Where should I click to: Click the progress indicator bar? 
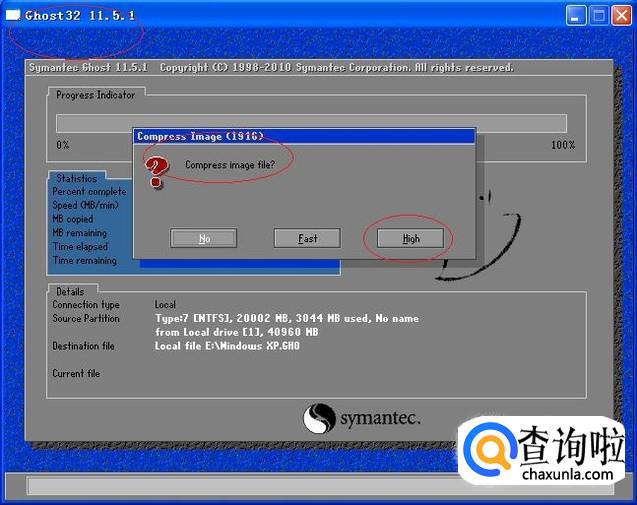point(312,123)
